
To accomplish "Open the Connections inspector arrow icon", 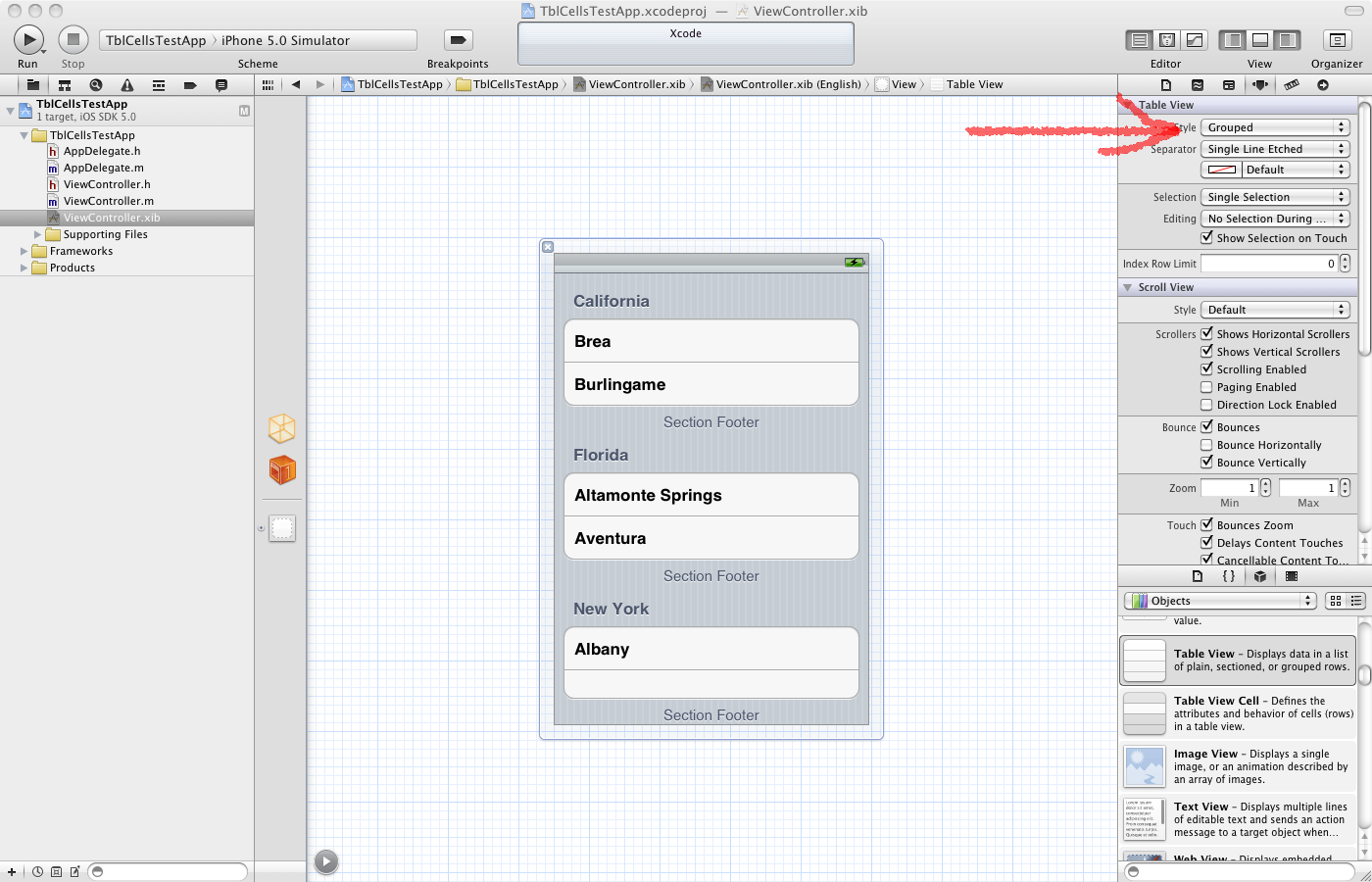I will coord(1323,84).
